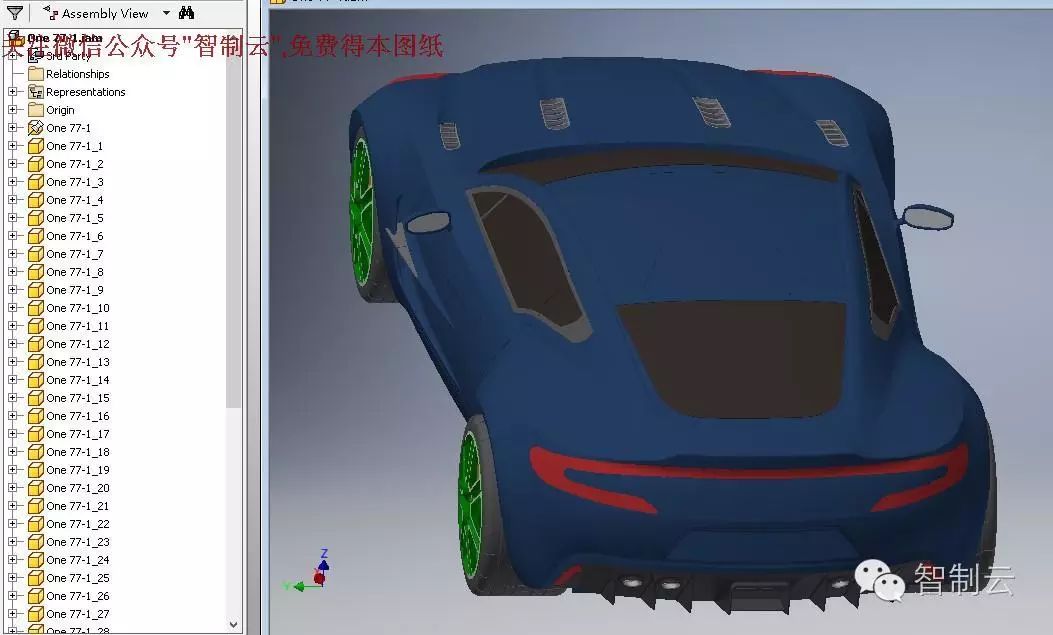Image resolution: width=1053 pixels, height=635 pixels.
Task: Expand the One 77-1_18 node
Action: [x=12, y=452]
